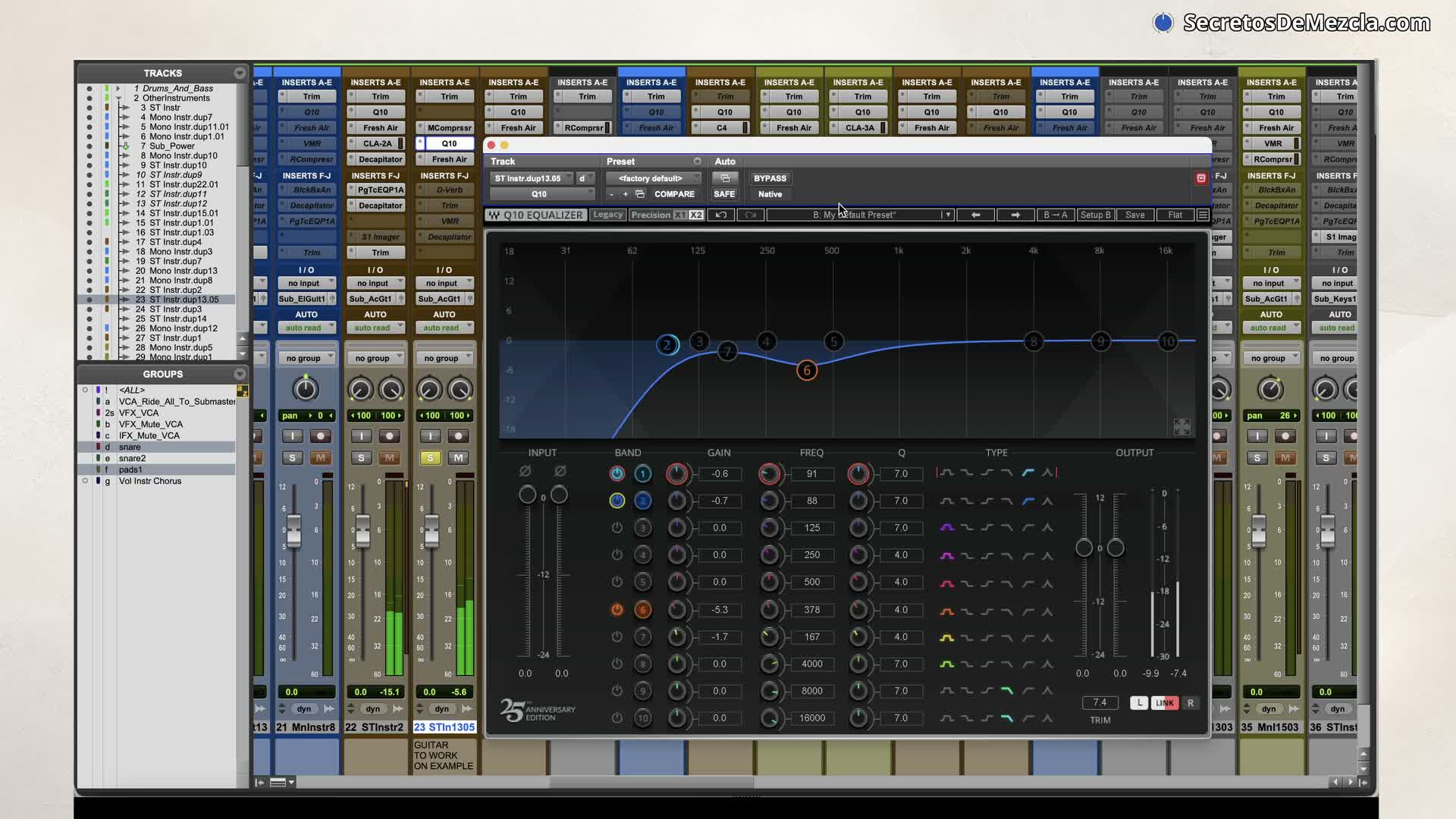The height and width of the screenshot is (819, 1456).
Task: Enable band 8 power button
Action: click(x=617, y=664)
